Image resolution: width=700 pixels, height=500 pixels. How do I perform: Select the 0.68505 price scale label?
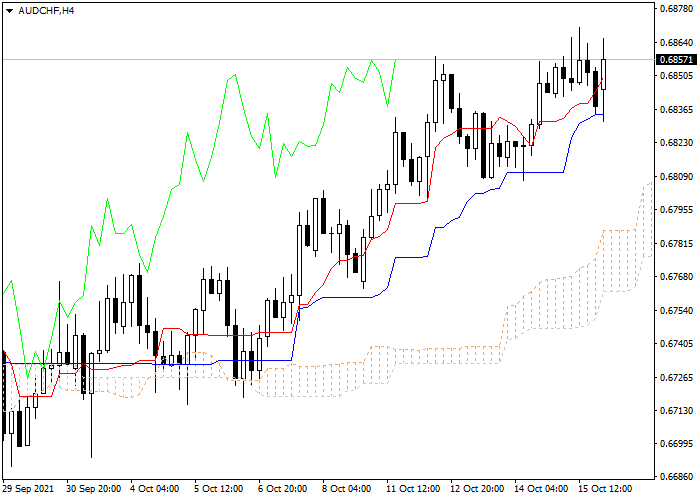pyautogui.click(x=676, y=76)
